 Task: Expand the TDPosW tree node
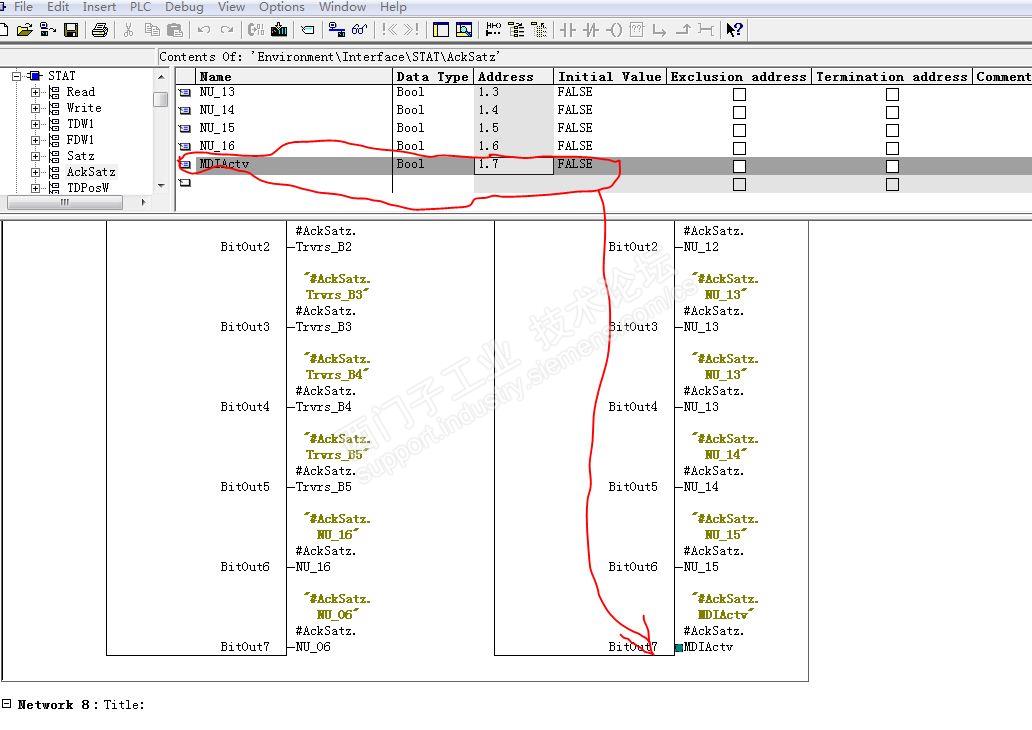click(36, 188)
